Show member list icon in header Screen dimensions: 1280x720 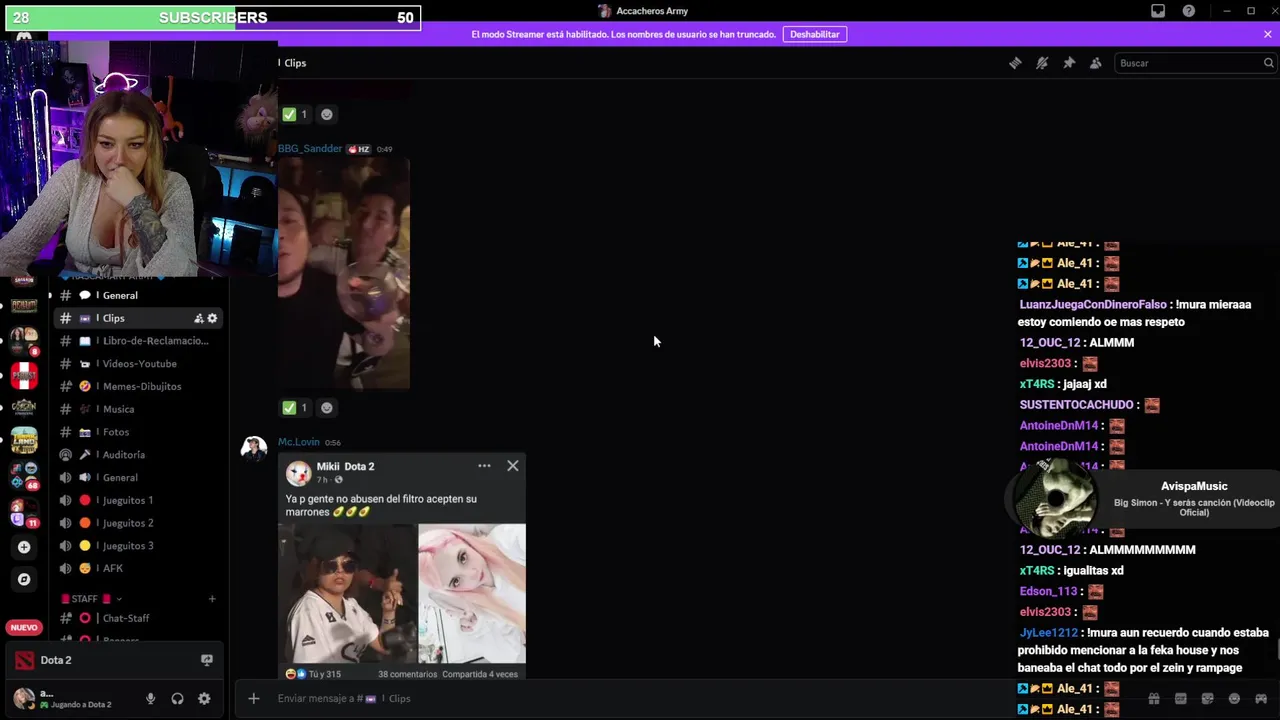click(x=1096, y=63)
